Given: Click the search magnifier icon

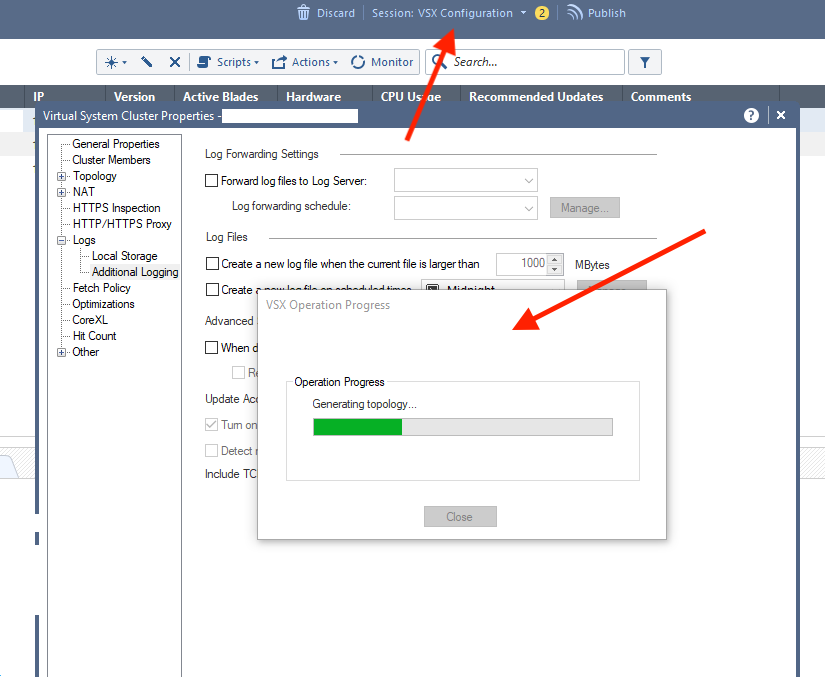Looking at the screenshot, I should click(x=438, y=62).
